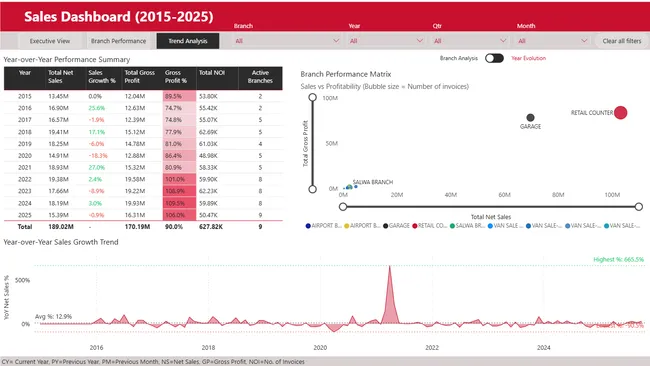Screen dimensions: 650x366
Task: Click the Sales Growth % column header
Action: tap(103, 77)
